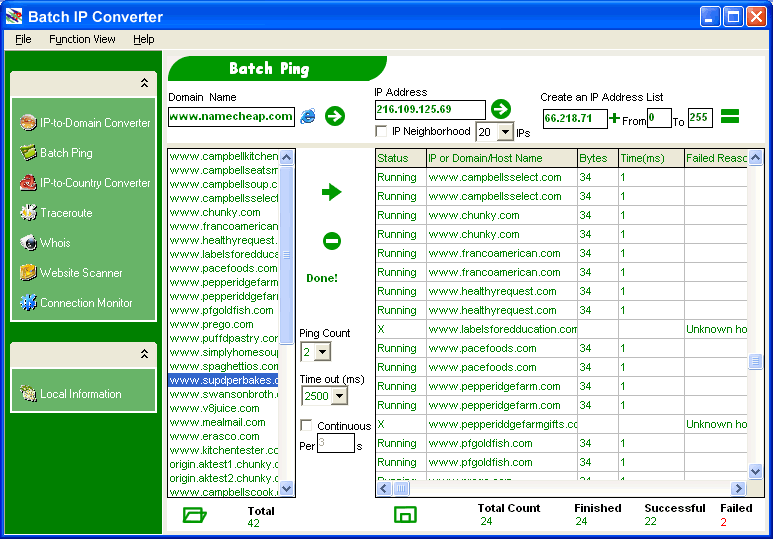Enable the Continuous checkbox

coord(306,425)
